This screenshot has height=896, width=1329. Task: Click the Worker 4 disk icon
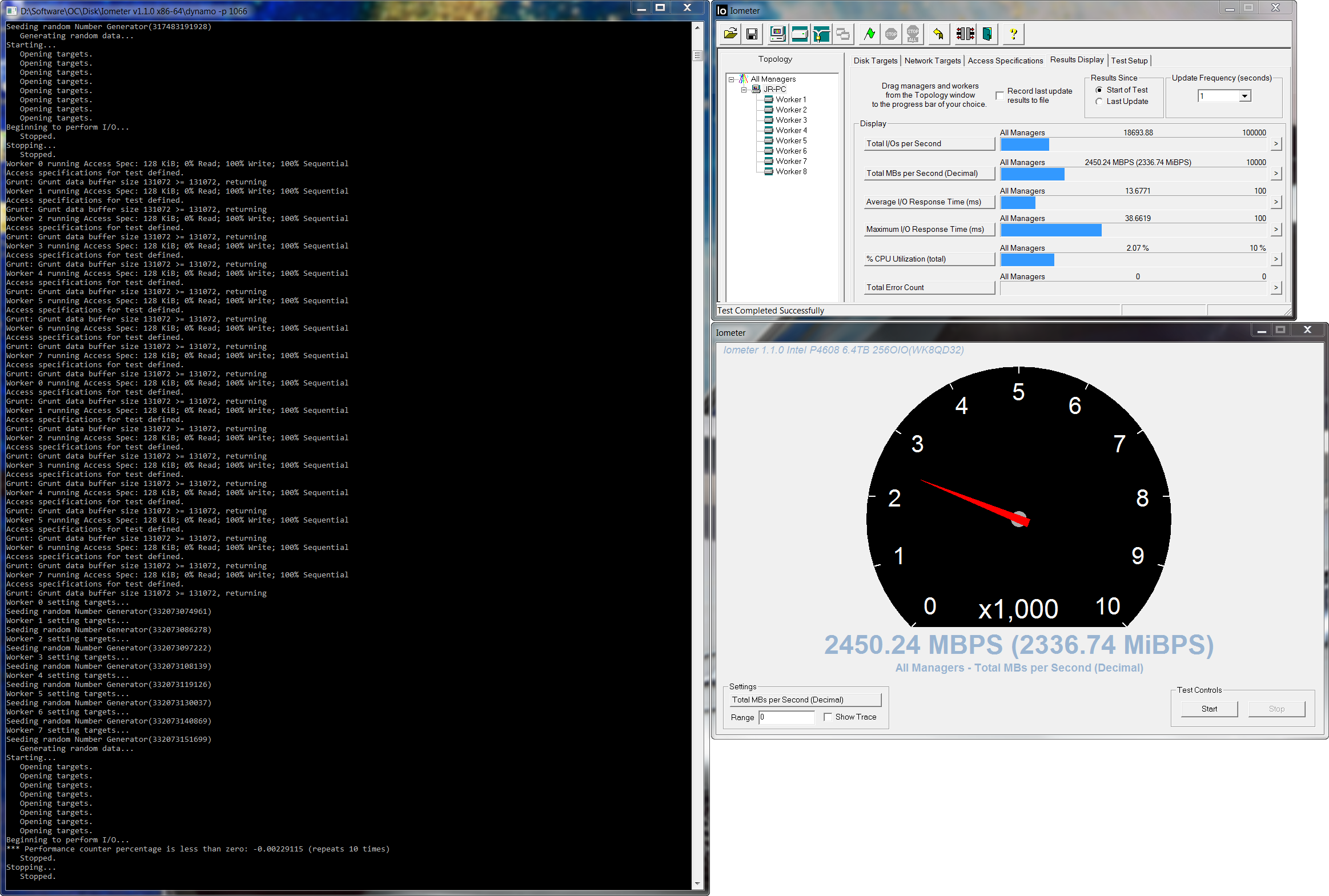point(769,130)
